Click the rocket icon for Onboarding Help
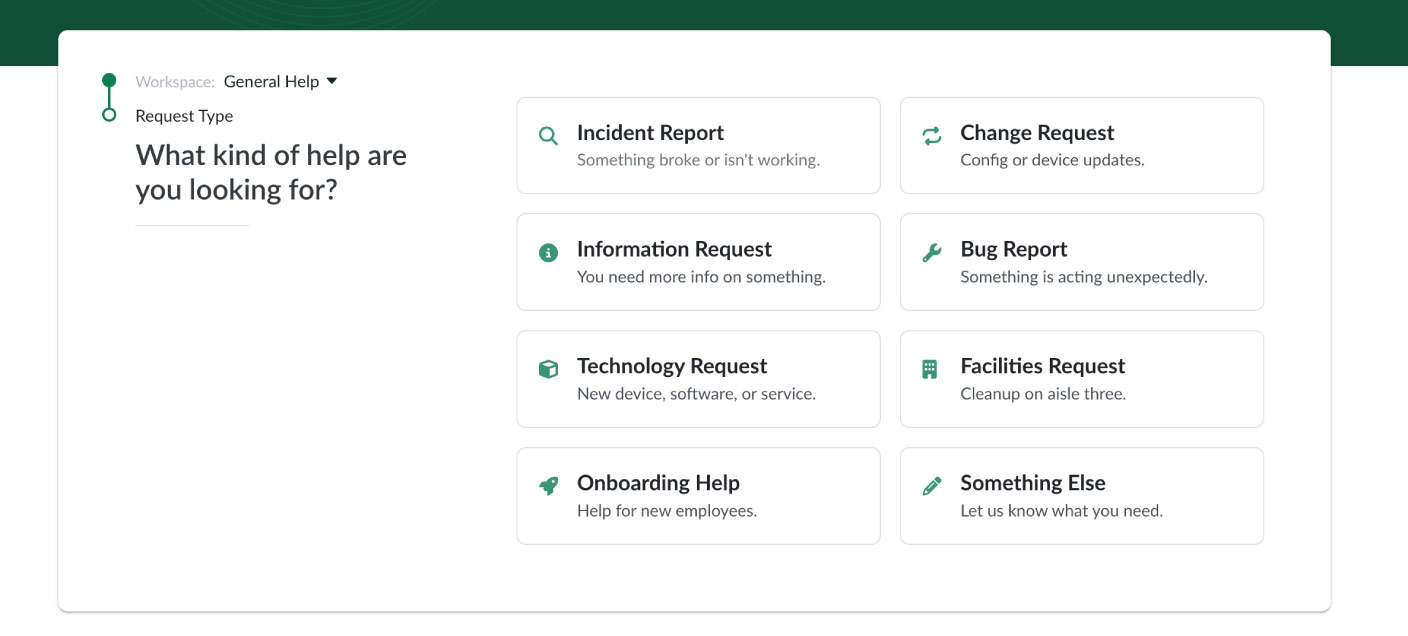Screen dimensions: 1408x636 [548, 486]
